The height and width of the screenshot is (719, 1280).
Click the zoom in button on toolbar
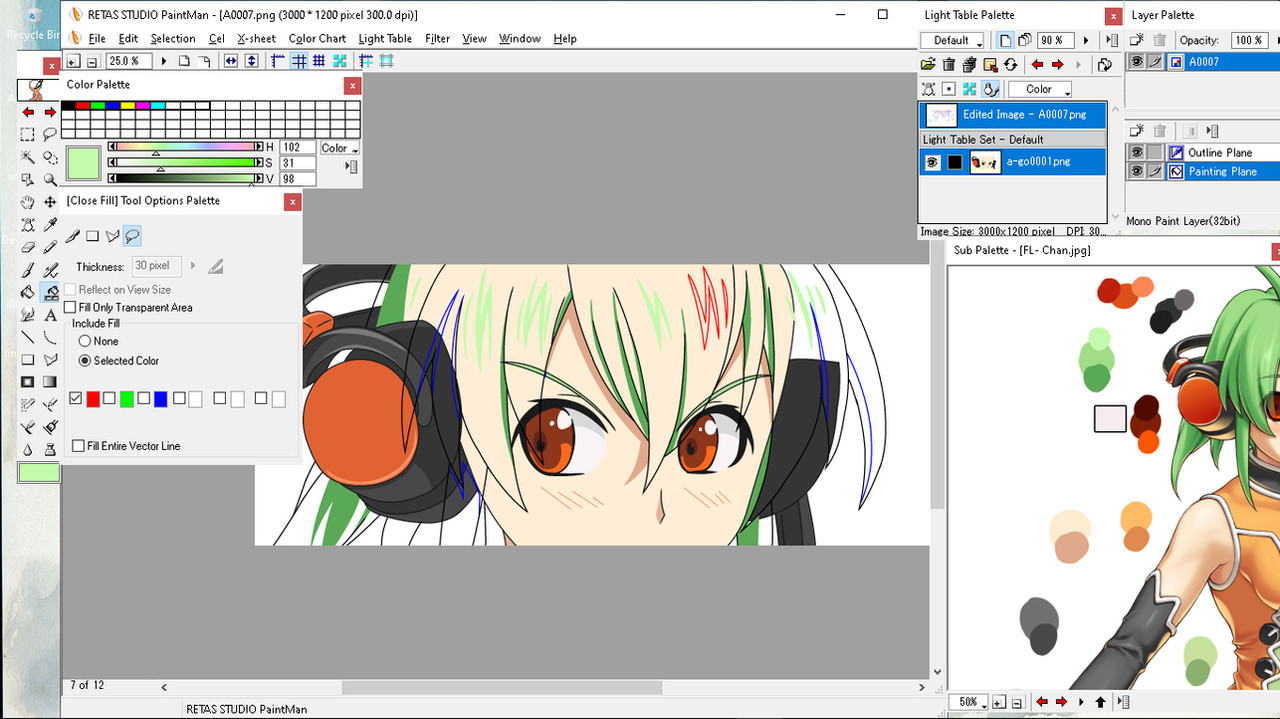coord(74,61)
